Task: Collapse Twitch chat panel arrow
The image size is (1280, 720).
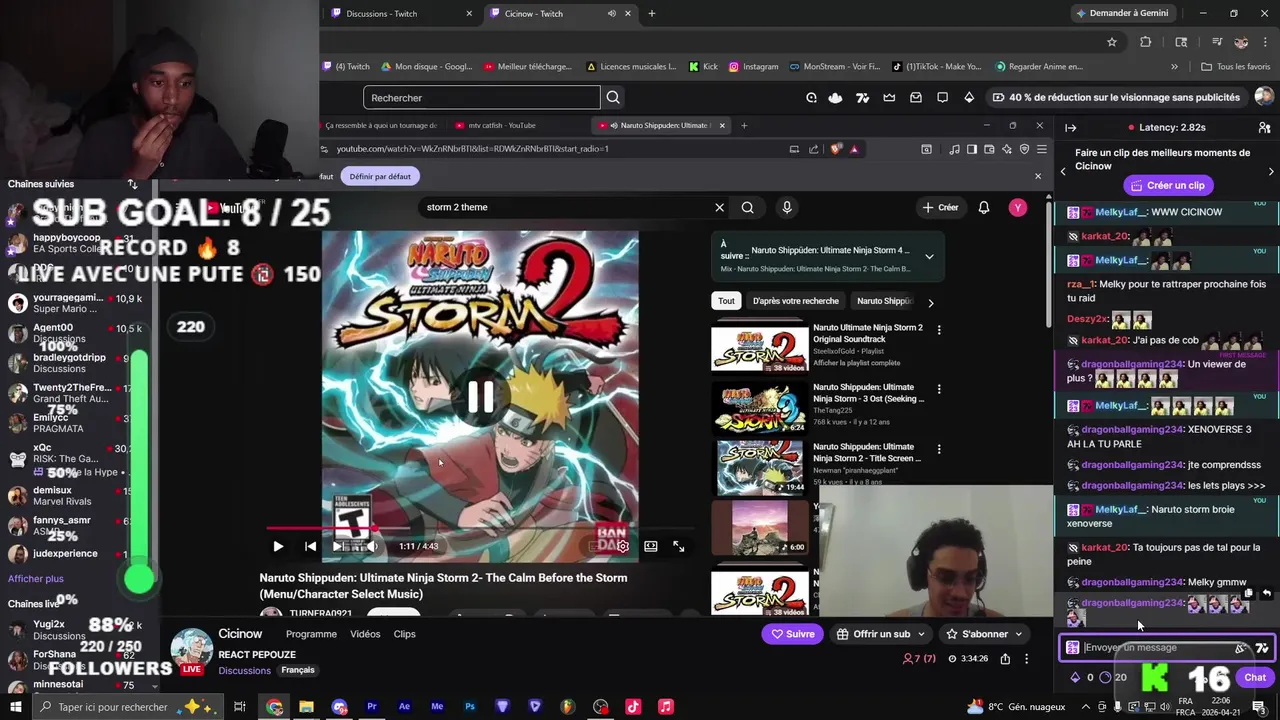Action: pos(1070,128)
